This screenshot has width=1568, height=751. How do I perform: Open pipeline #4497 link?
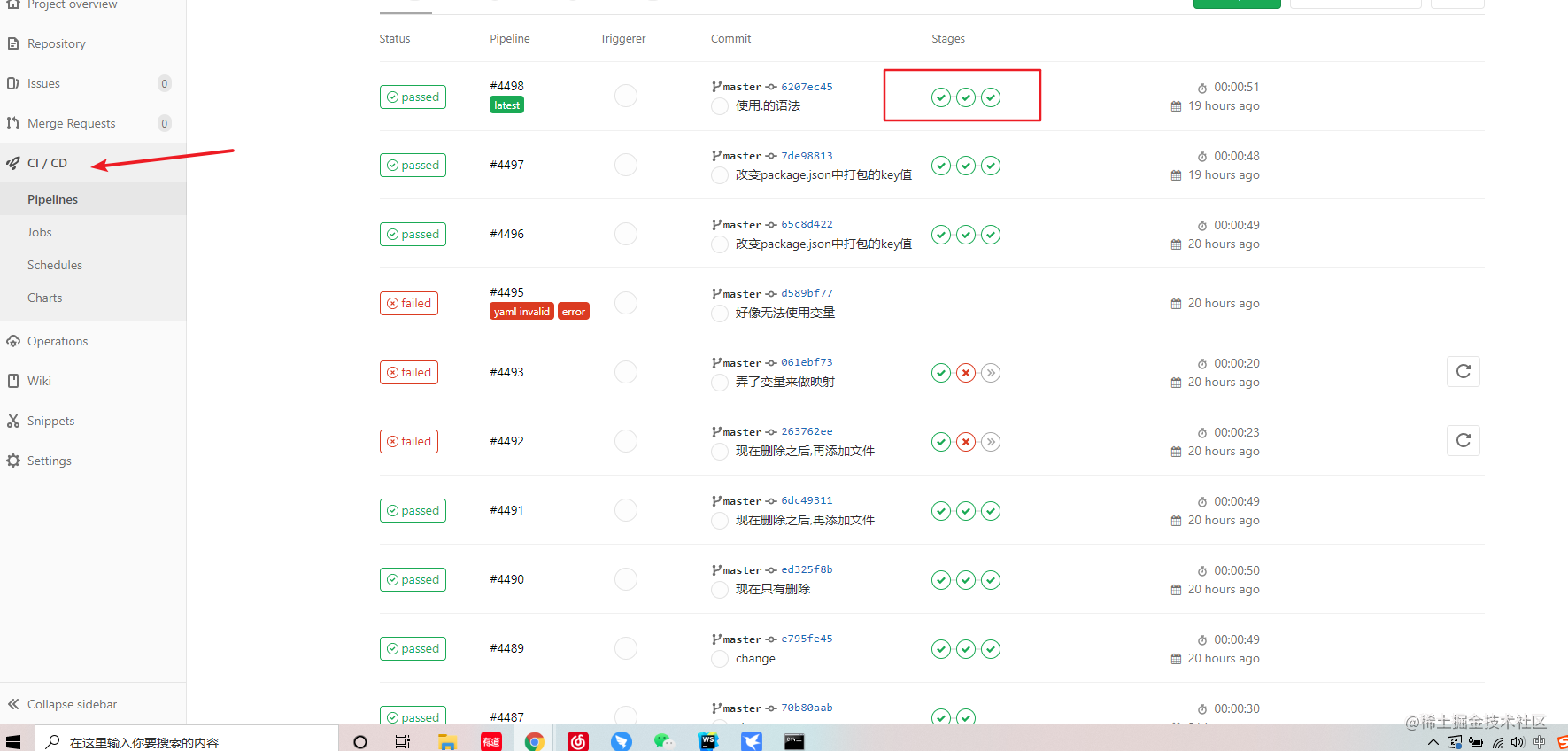click(506, 165)
